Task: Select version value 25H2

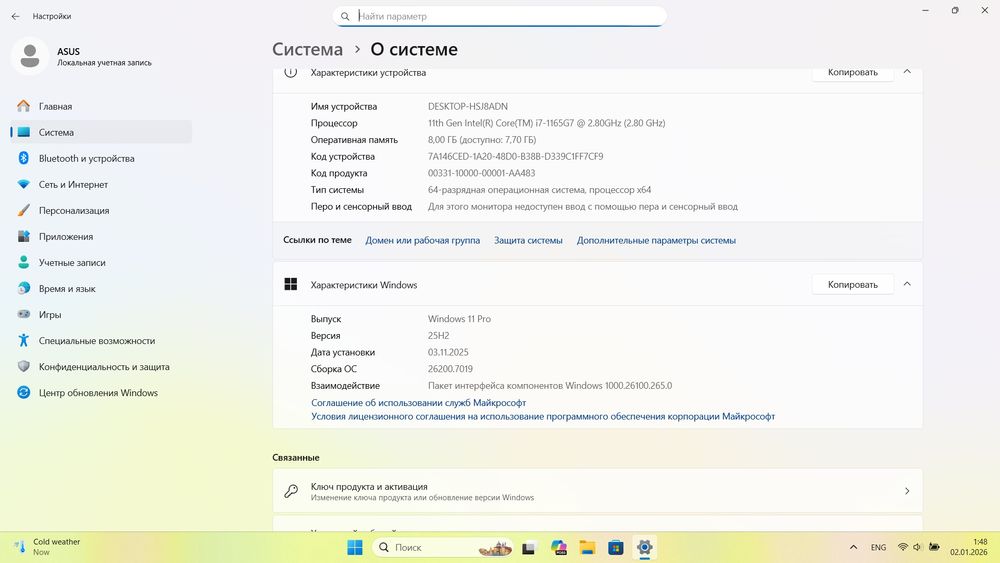Action: click(x=438, y=335)
